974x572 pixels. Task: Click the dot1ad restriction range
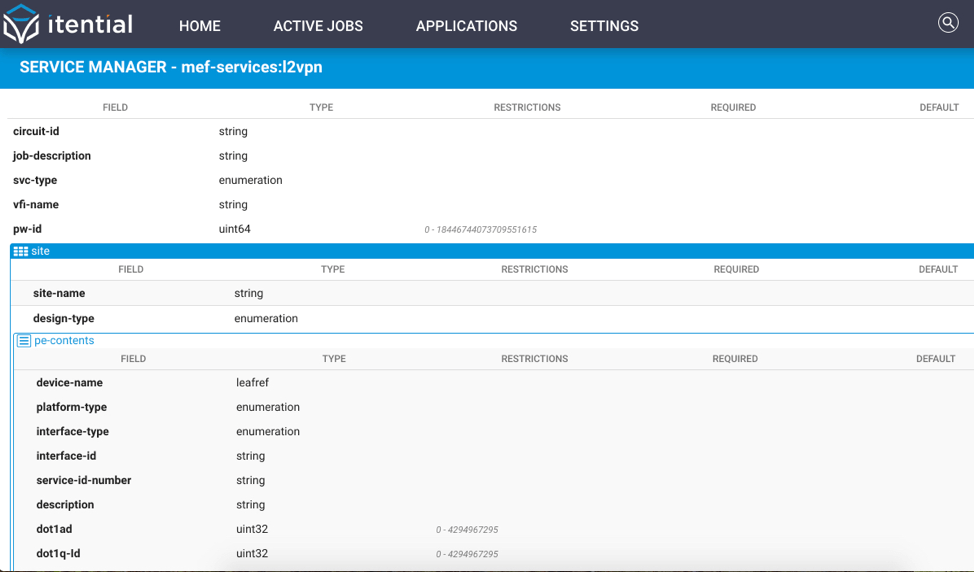point(467,530)
